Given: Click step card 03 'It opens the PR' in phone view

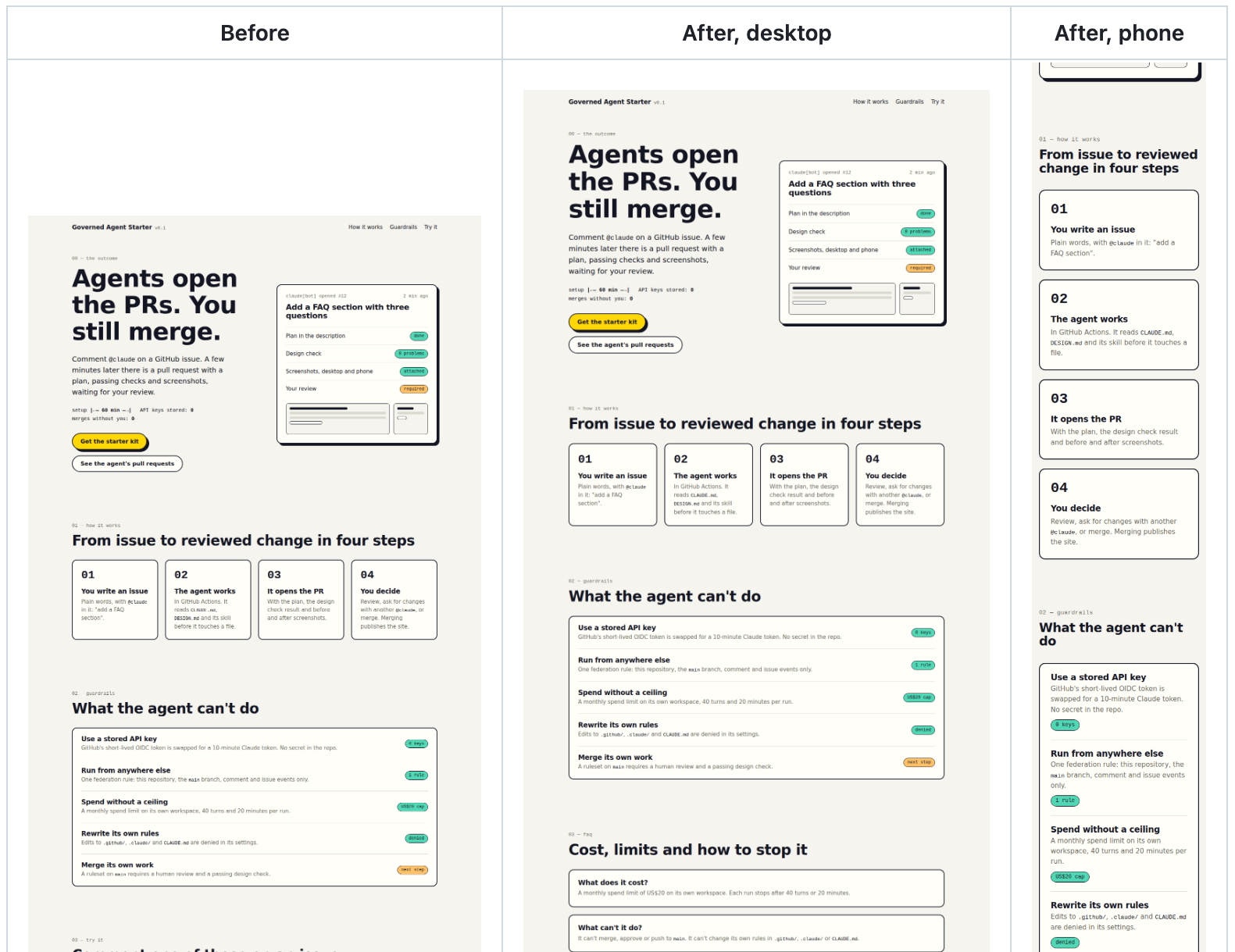Looking at the screenshot, I should [x=1119, y=419].
